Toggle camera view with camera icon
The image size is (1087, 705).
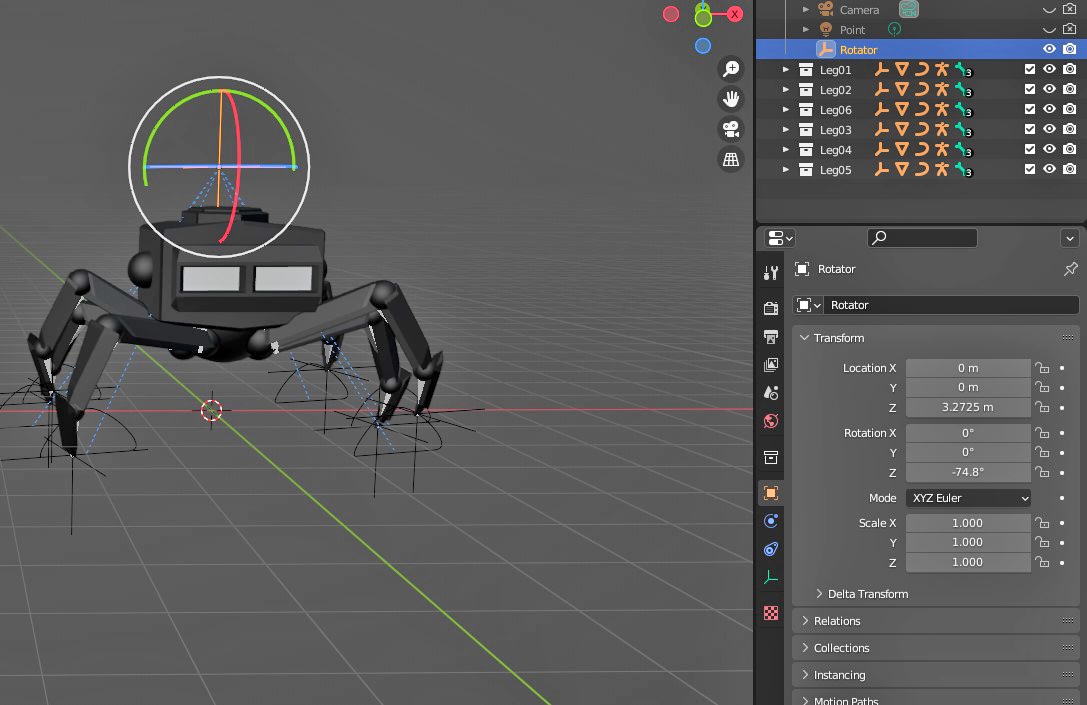tap(731, 129)
